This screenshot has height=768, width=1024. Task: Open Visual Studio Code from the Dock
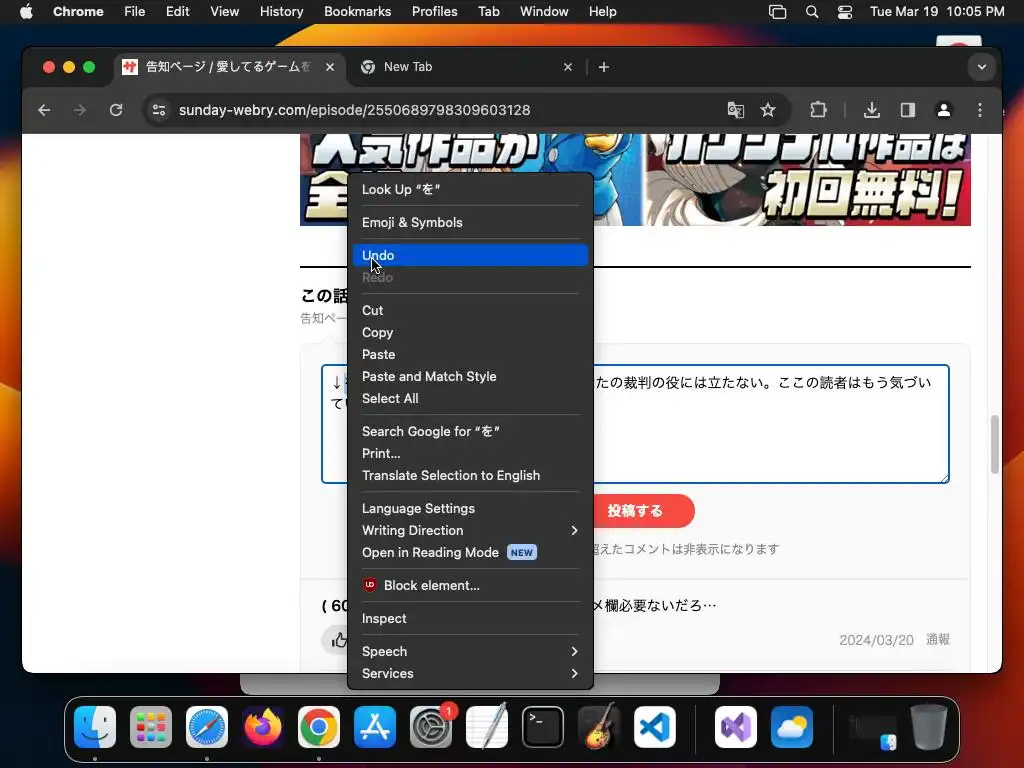(x=655, y=727)
